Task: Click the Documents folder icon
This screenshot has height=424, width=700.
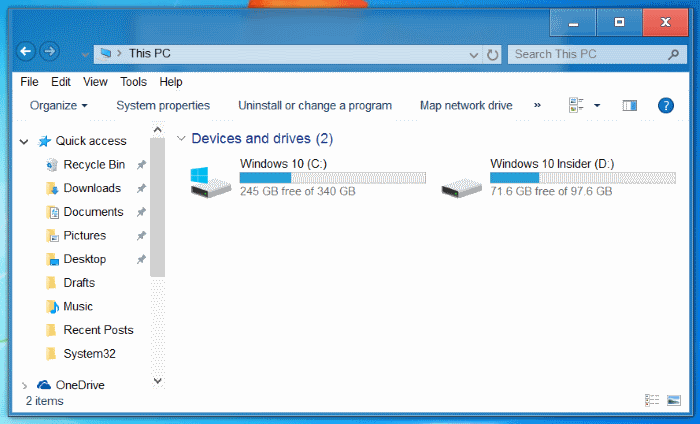Action: click(52, 212)
